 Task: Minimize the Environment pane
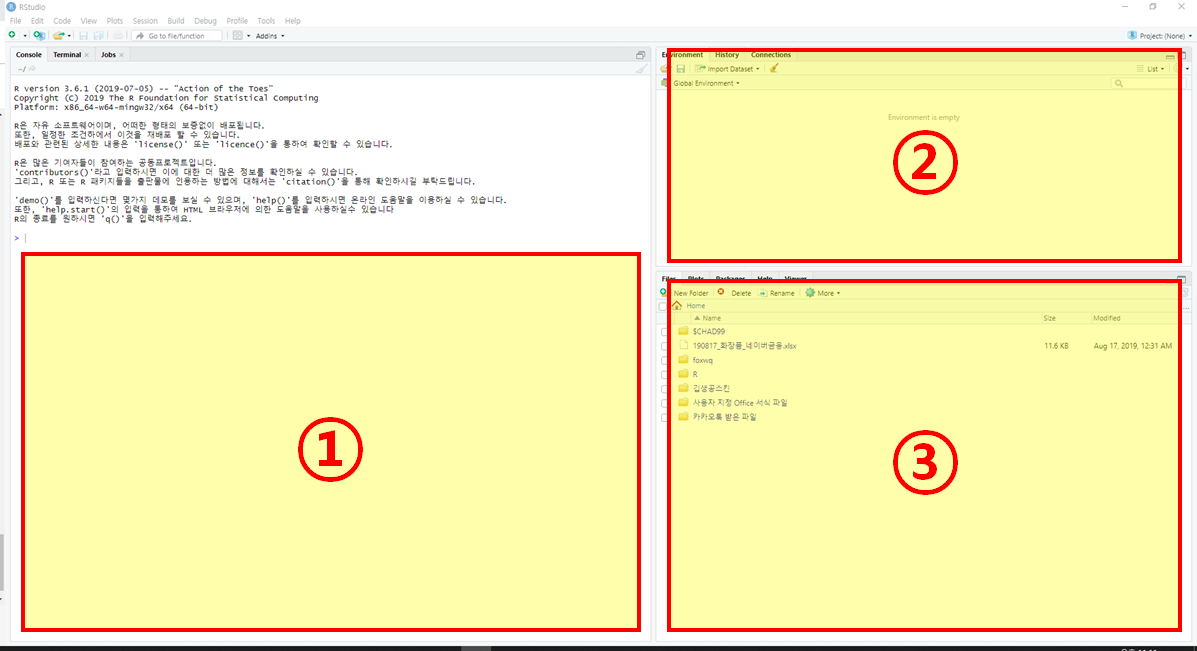coord(1170,56)
